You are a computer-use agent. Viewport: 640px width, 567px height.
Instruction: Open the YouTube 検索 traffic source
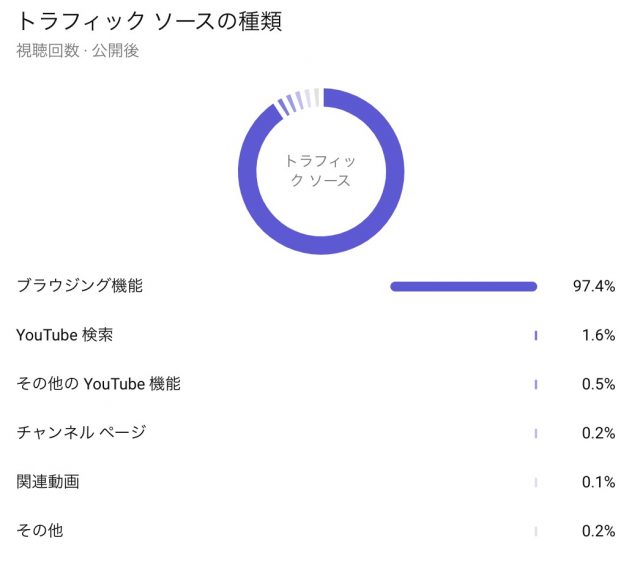coord(65,335)
